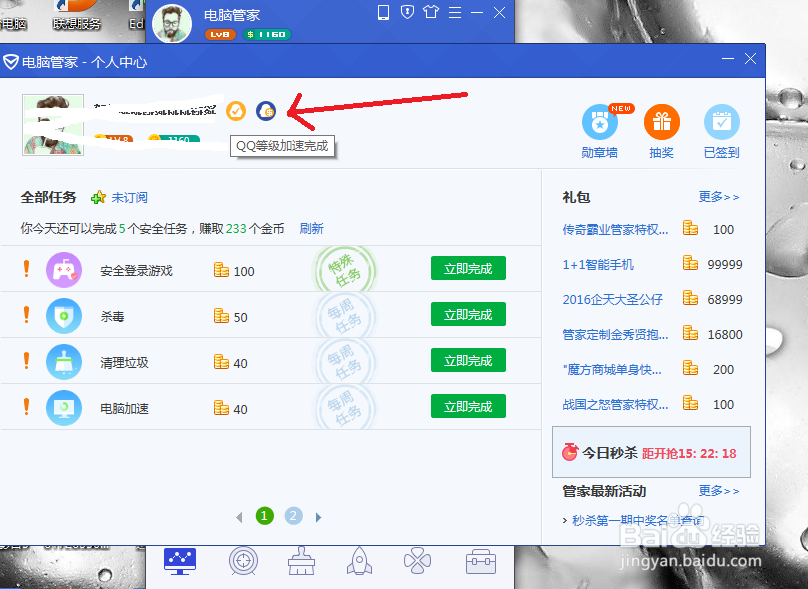
Task: Open the toolbox icon in the bottom bar
Action: click(481, 561)
